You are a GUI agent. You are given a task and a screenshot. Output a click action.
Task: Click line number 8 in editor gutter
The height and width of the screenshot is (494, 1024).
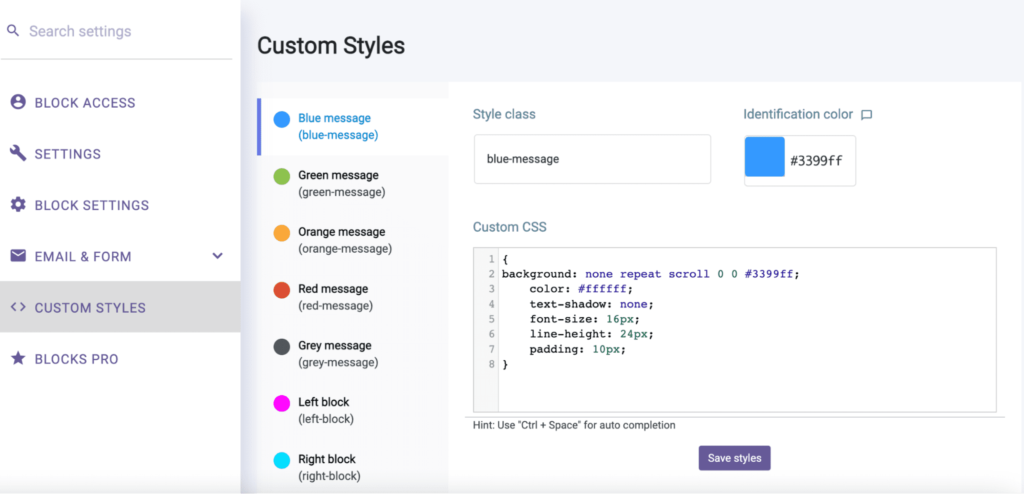click(x=491, y=365)
